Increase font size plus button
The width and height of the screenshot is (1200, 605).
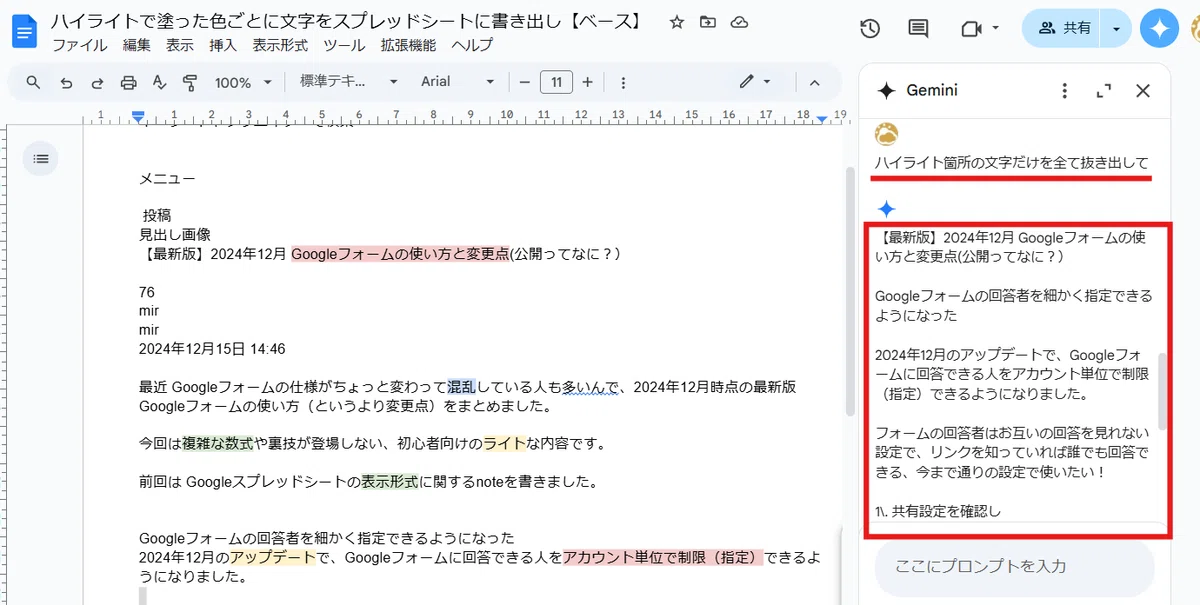(587, 82)
